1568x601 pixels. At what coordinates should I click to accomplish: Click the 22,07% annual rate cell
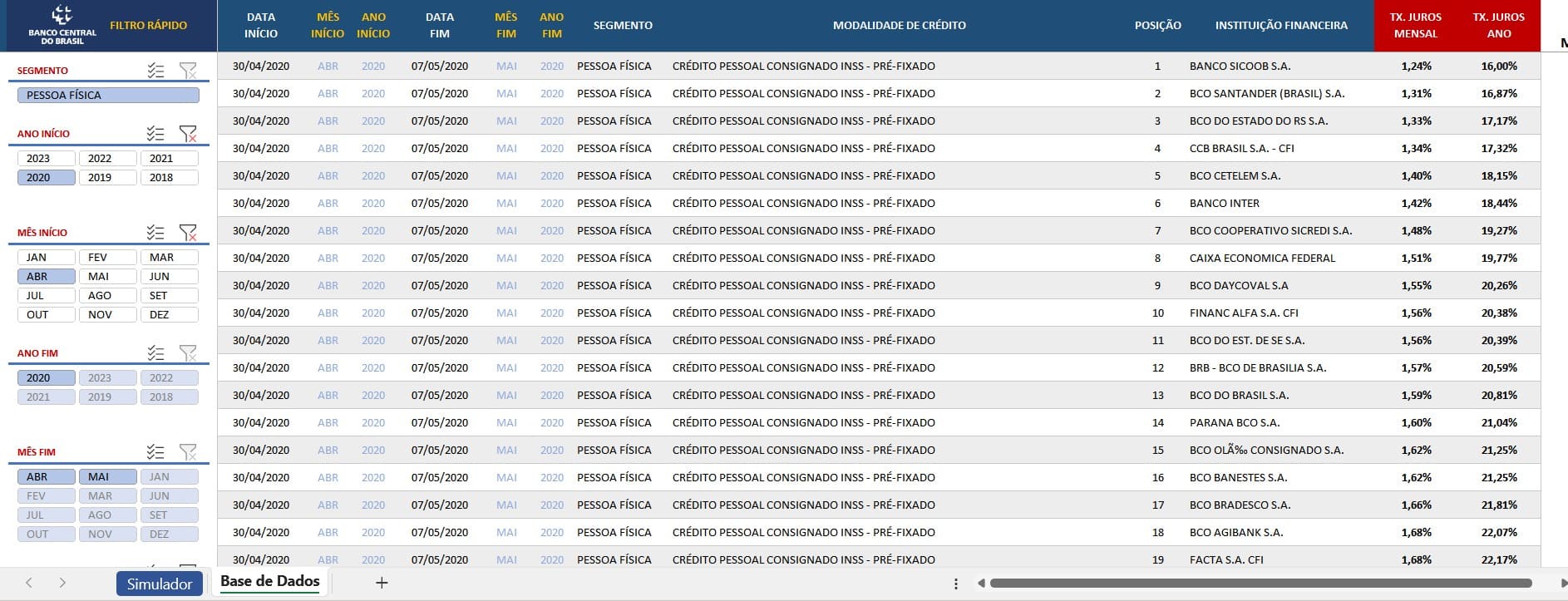click(x=1499, y=532)
